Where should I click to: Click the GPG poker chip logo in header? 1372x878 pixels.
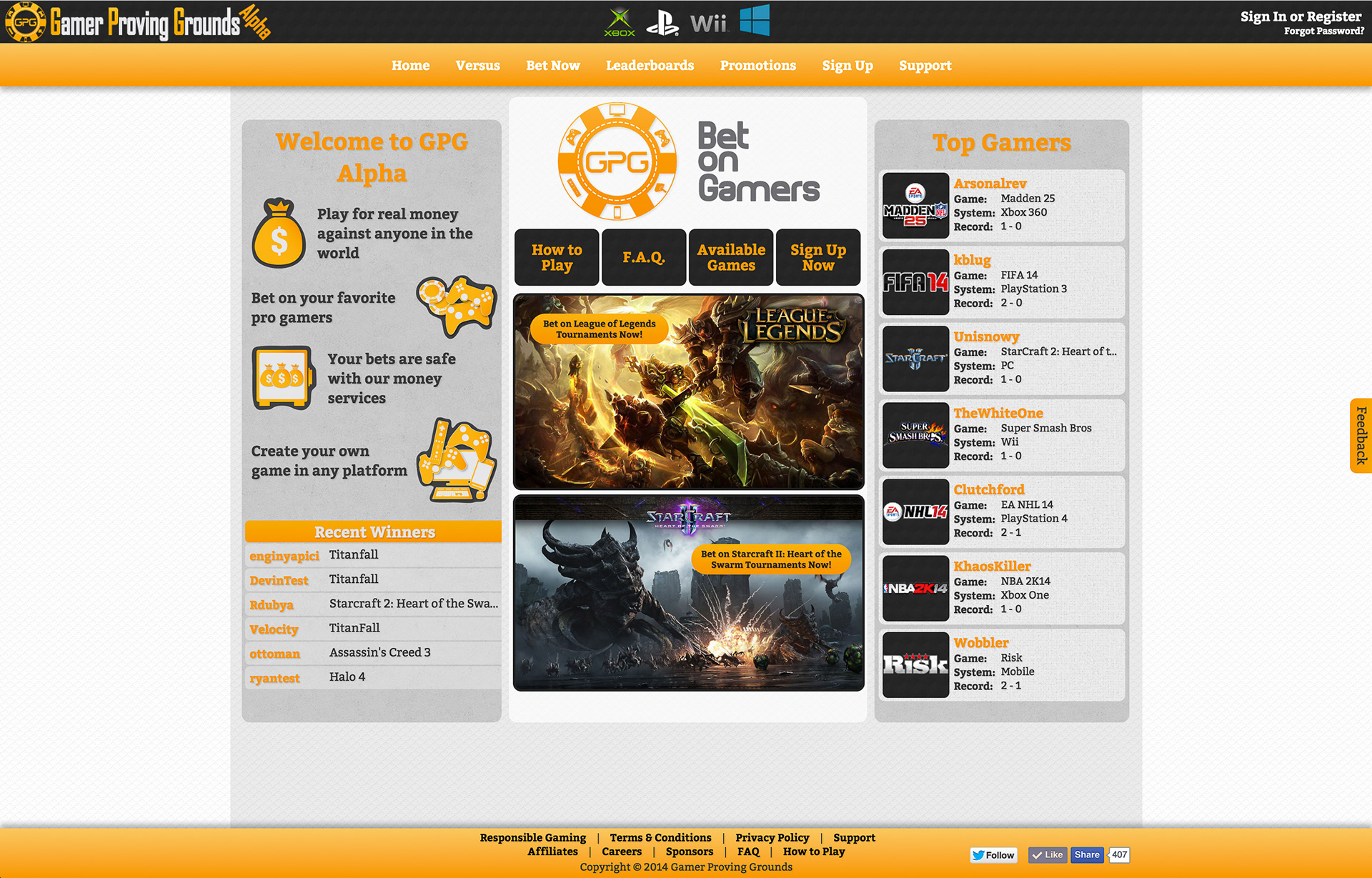(x=25, y=21)
